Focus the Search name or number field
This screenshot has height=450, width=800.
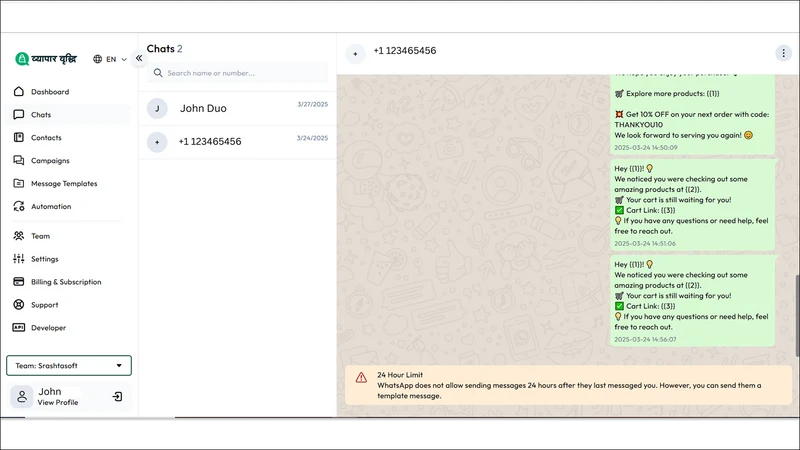[238, 73]
